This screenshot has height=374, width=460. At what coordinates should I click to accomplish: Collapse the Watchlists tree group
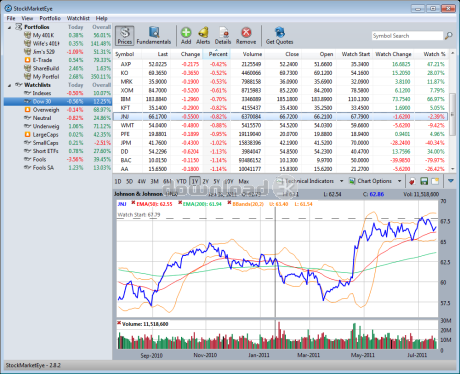(x=9, y=85)
